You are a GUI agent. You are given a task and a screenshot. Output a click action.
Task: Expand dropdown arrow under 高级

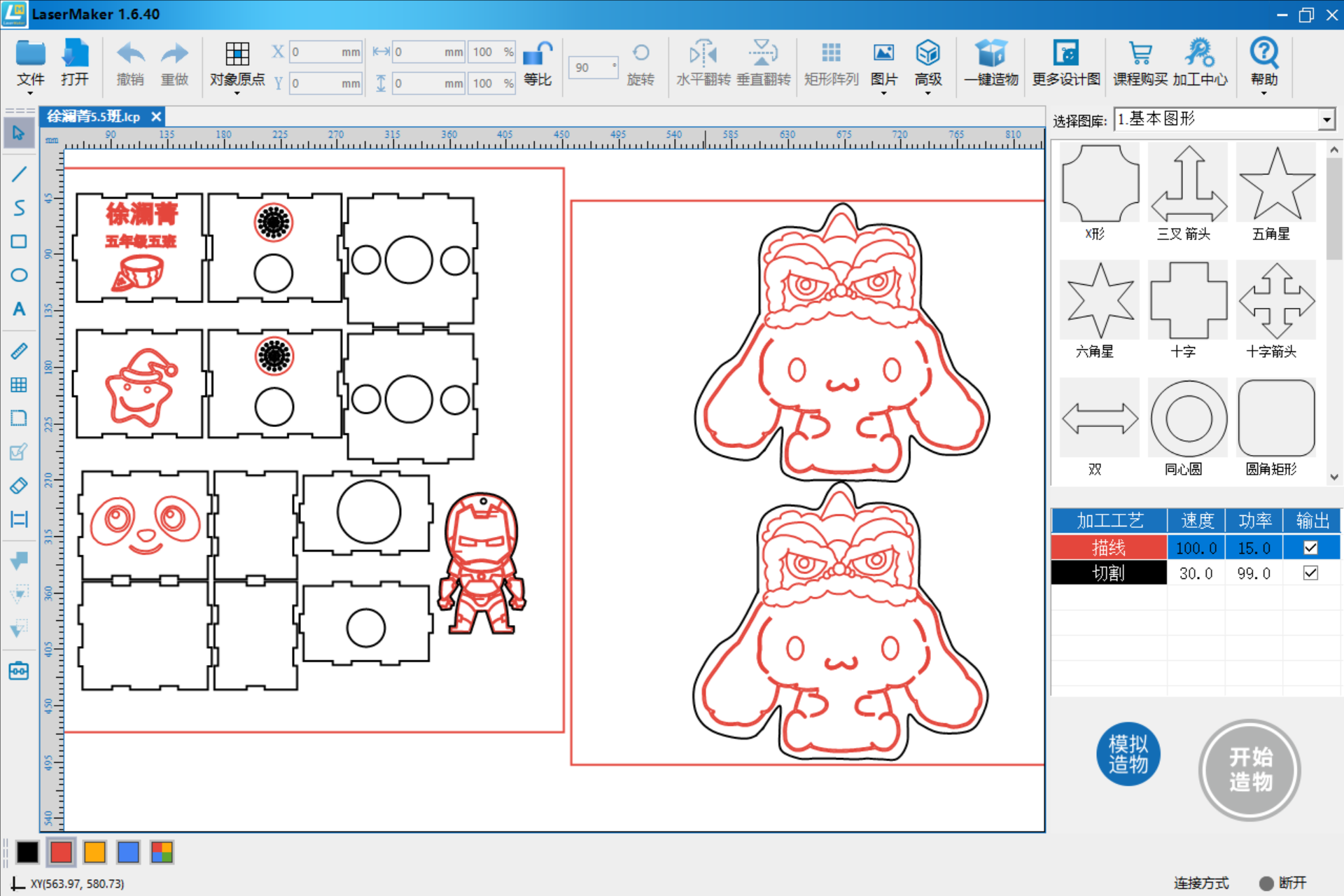[928, 92]
